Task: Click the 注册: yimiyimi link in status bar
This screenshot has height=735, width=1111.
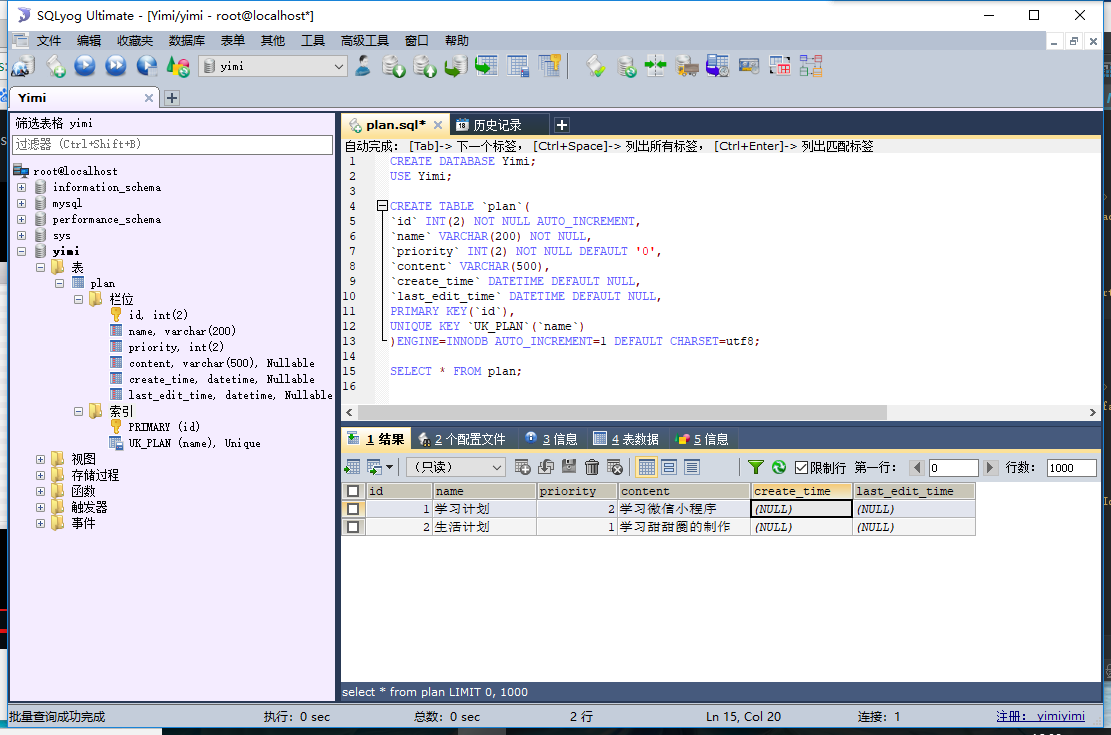Action: click(x=1040, y=717)
